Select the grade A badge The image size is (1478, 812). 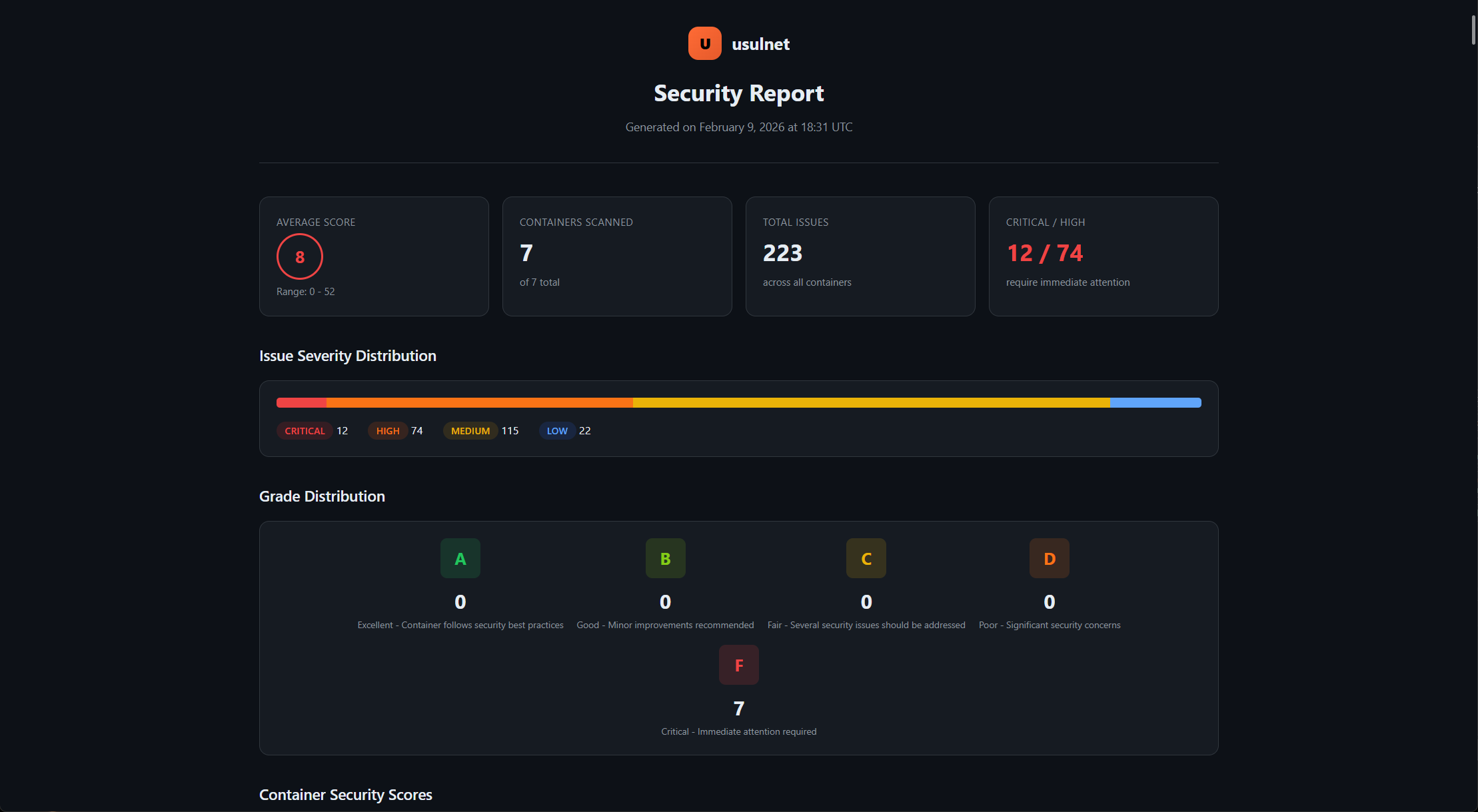coord(460,558)
